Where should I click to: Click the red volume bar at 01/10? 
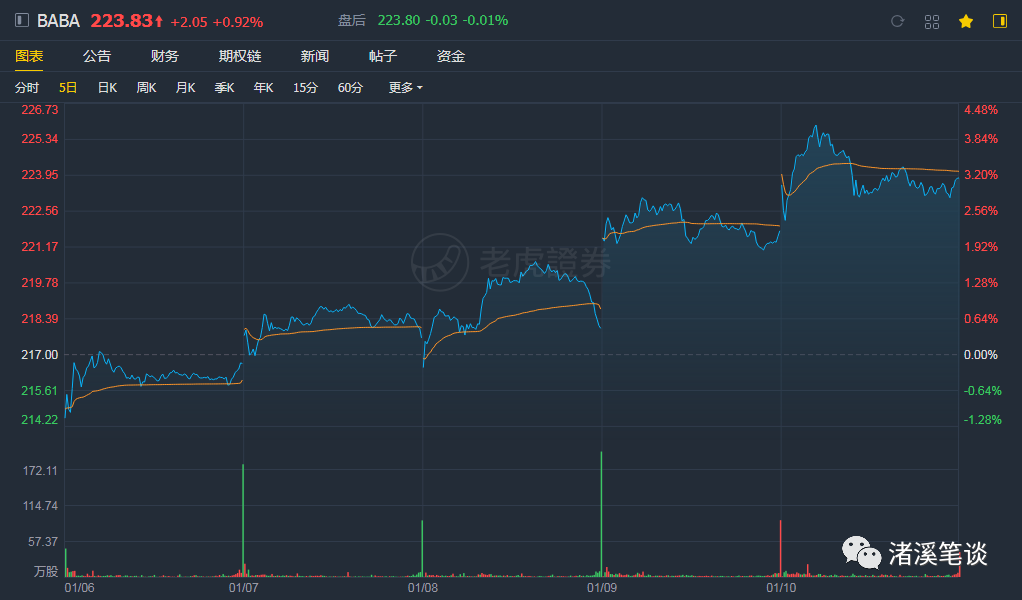(780, 549)
